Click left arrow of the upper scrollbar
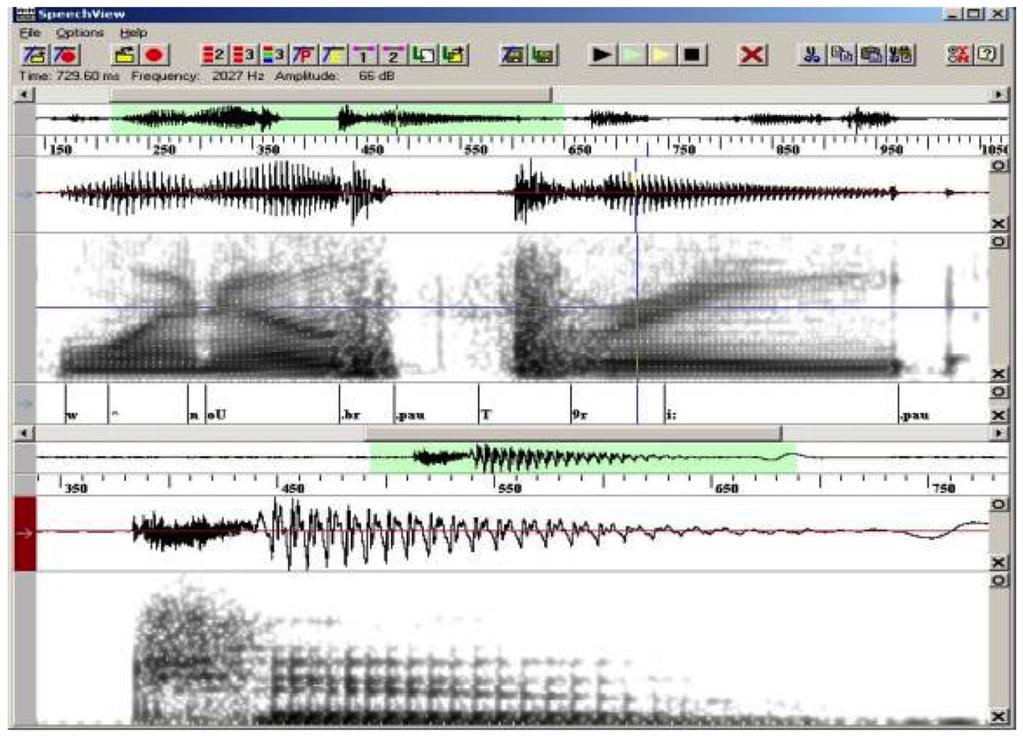 click(24, 95)
